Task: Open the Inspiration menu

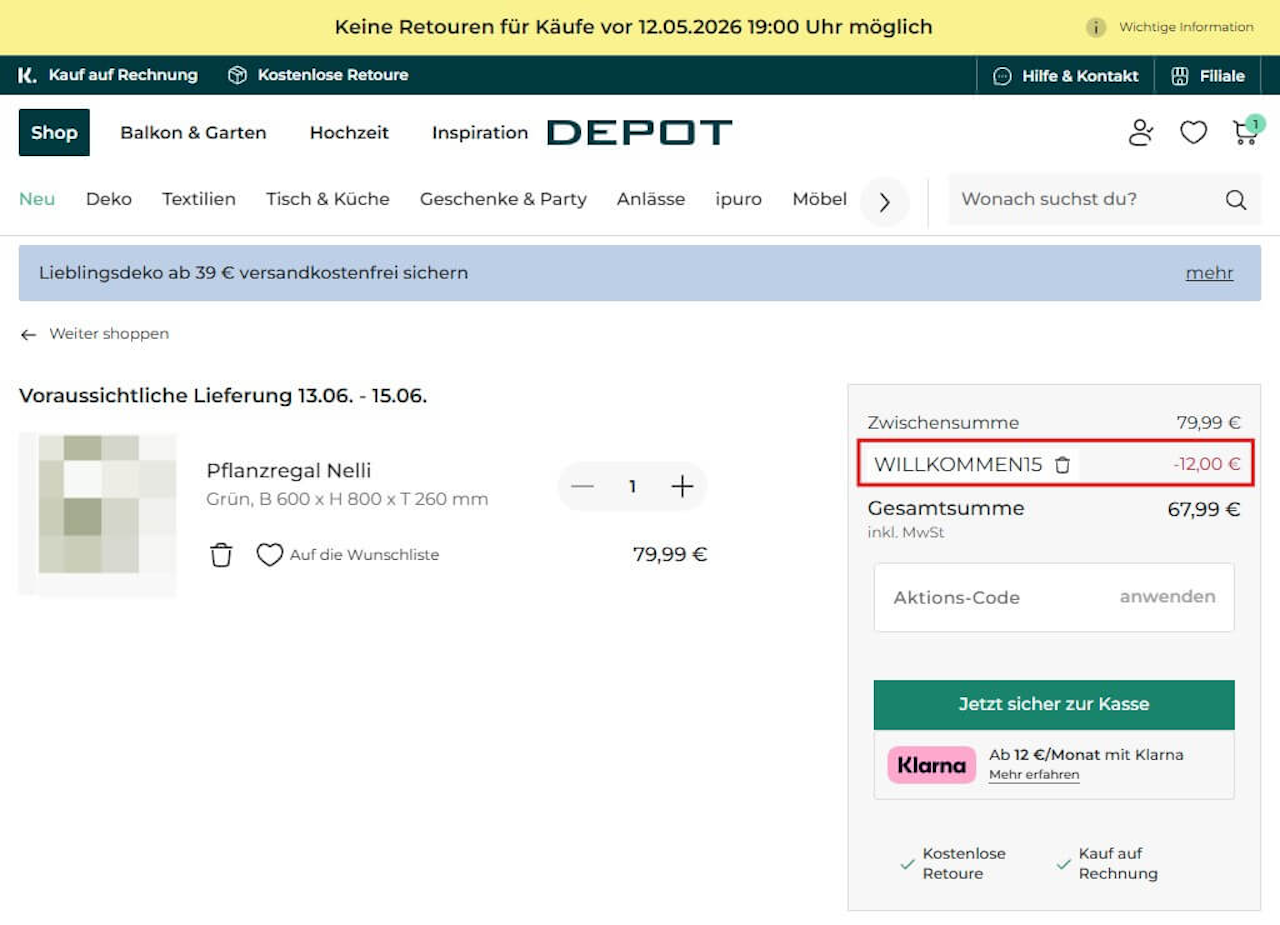Action: coord(480,132)
